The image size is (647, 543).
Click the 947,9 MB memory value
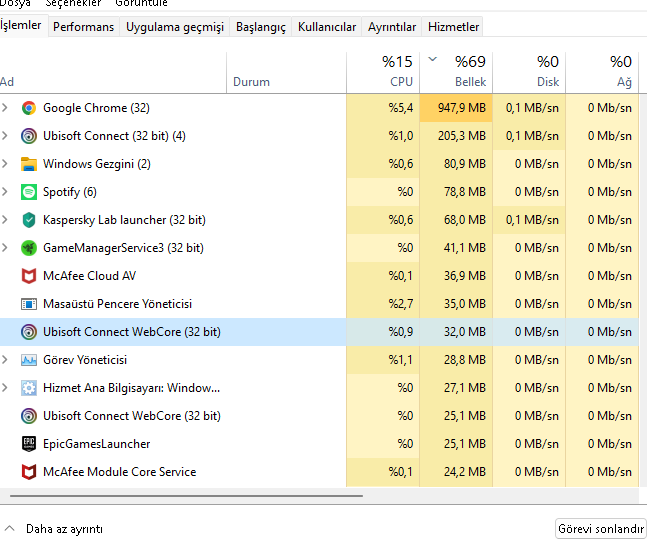point(462,108)
